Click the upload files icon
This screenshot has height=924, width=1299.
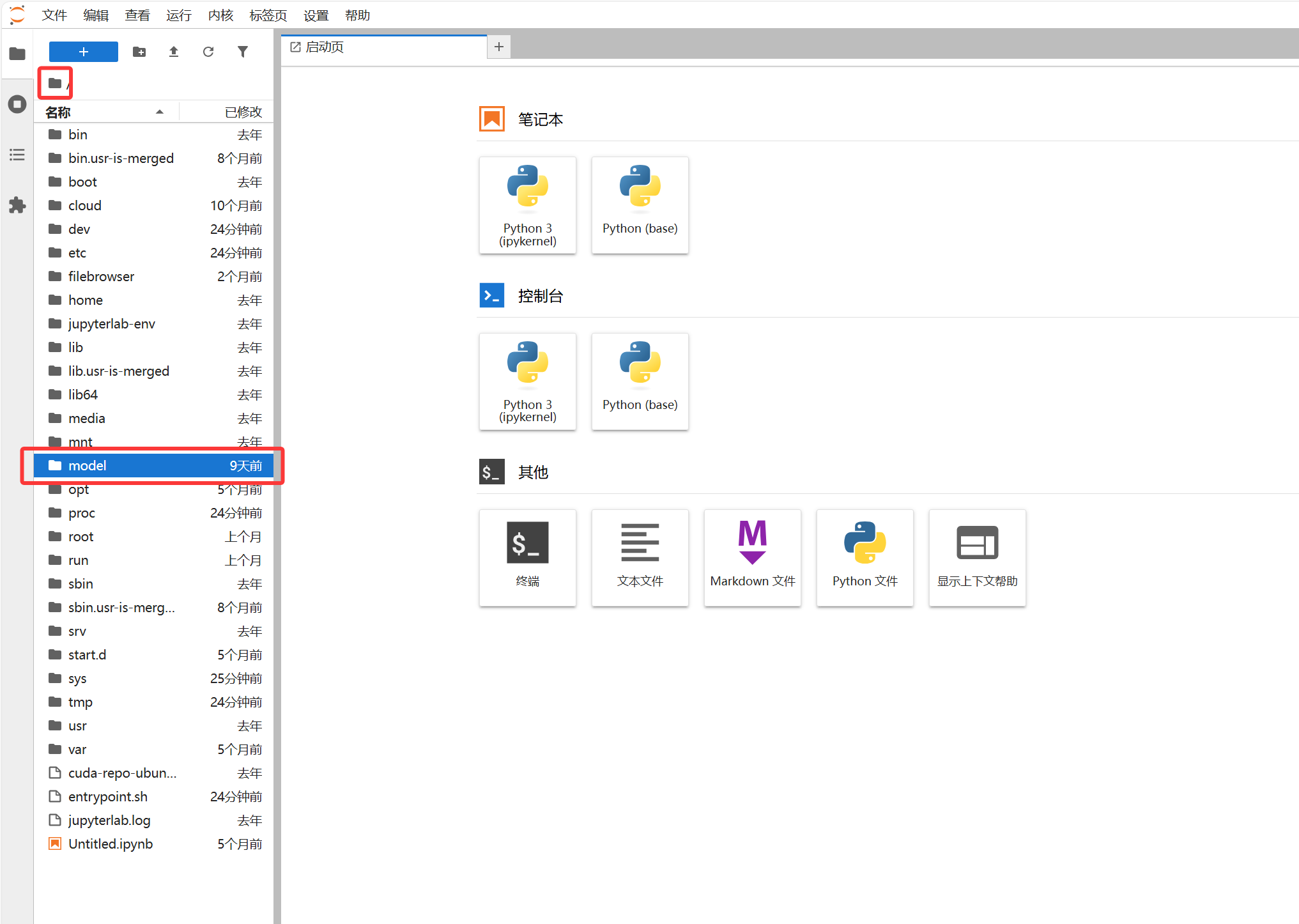coord(174,52)
